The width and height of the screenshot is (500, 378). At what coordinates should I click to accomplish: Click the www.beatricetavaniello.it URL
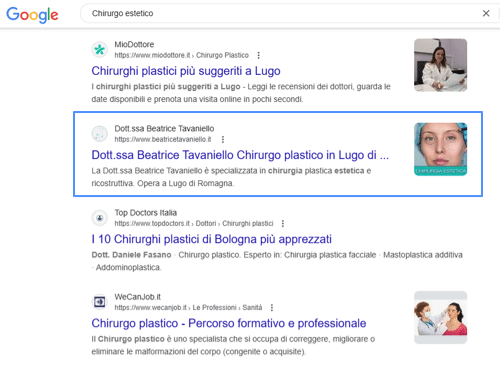click(x=163, y=139)
